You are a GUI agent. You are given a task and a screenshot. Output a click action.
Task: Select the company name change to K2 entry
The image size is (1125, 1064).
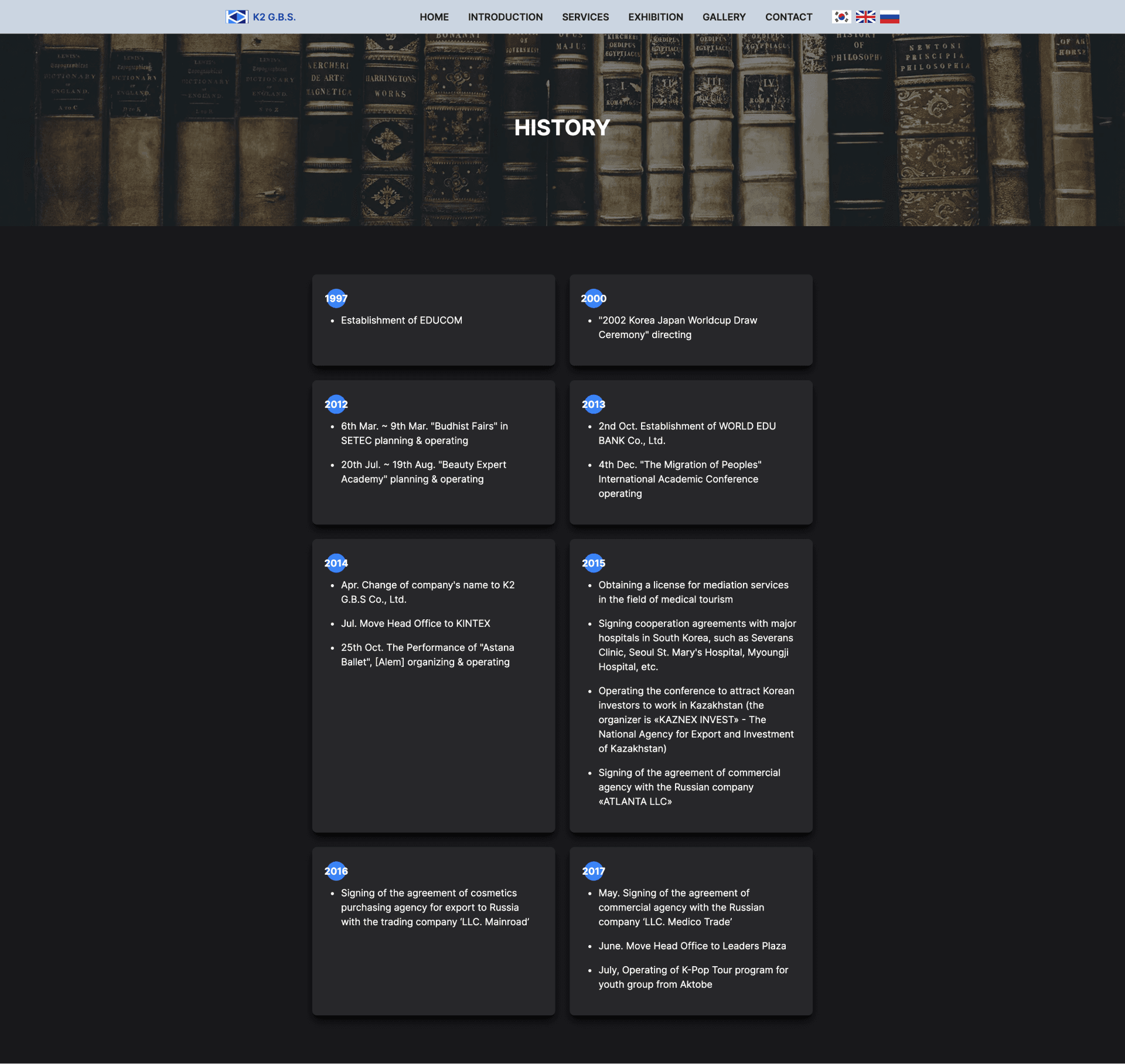click(x=428, y=592)
